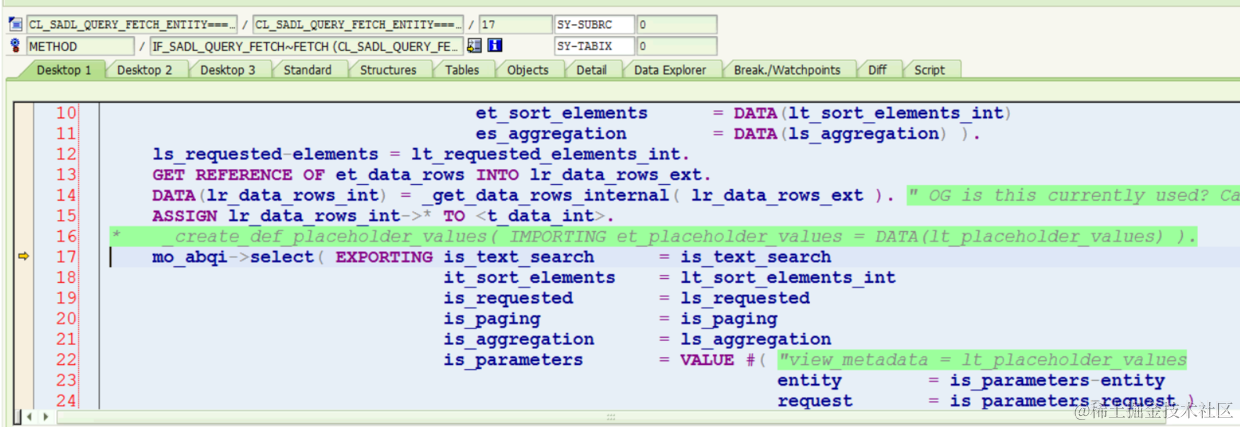Click lt_sort_elements_int on line 18
Image resolution: width=1240 pixels, height=427 pixels.
(788, 277)
